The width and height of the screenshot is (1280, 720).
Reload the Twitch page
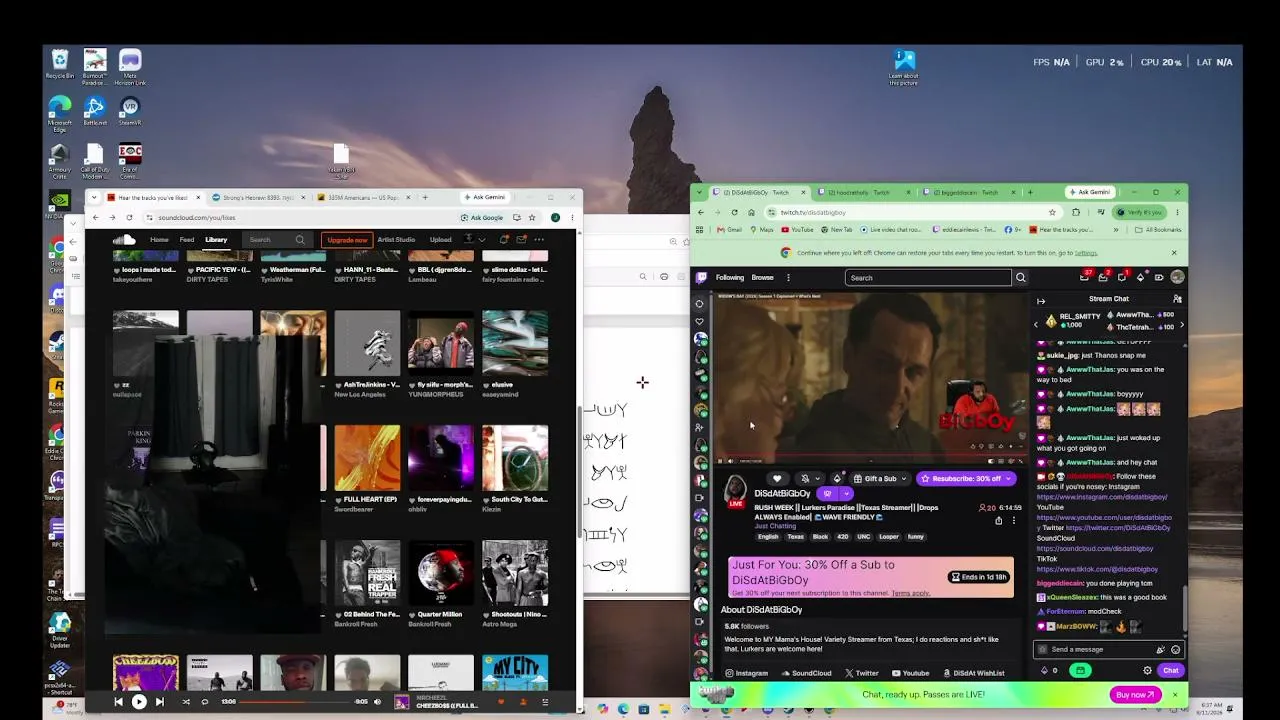tap(735, 212)
